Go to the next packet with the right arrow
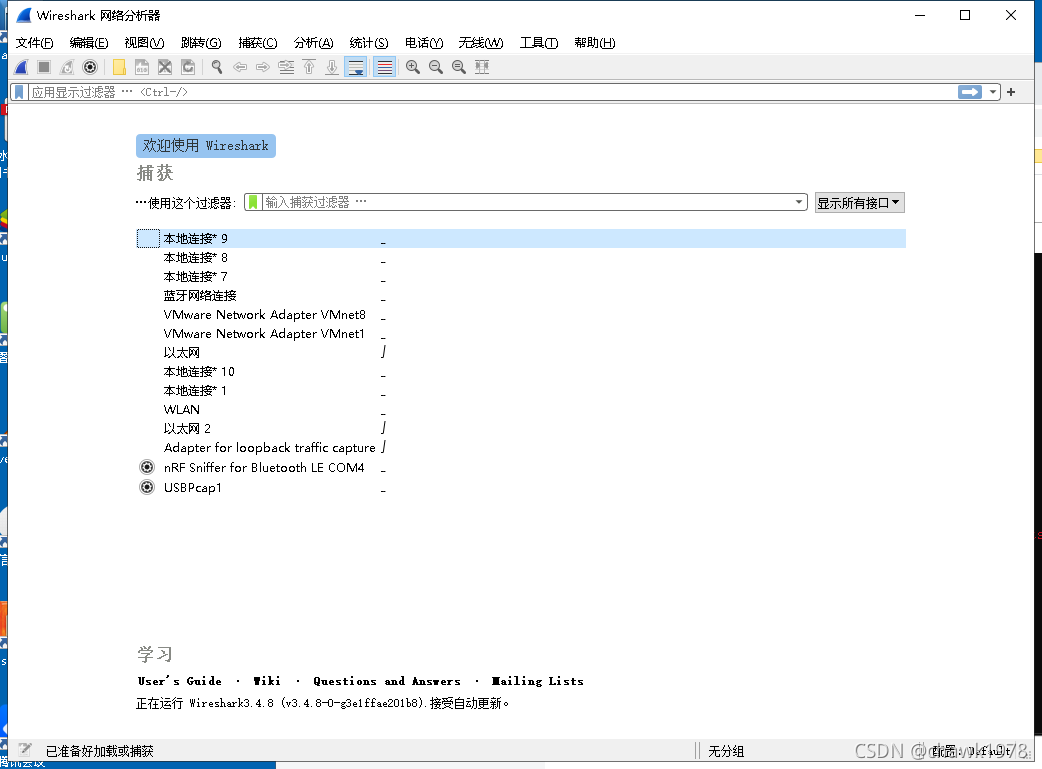The image size is (1042, 769). (263, 67)
